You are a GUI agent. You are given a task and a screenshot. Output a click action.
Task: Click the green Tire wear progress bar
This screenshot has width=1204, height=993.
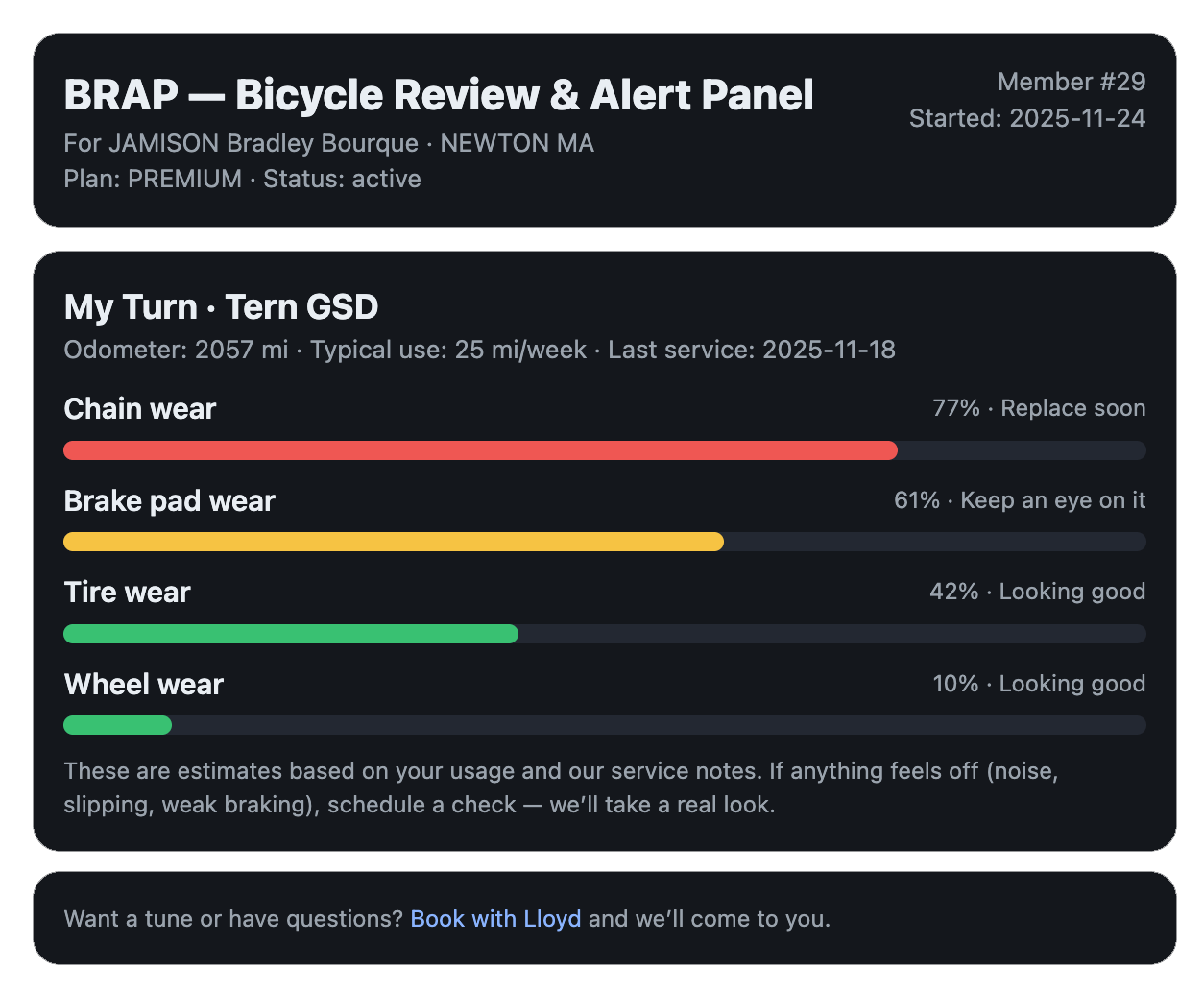point(291,634)
